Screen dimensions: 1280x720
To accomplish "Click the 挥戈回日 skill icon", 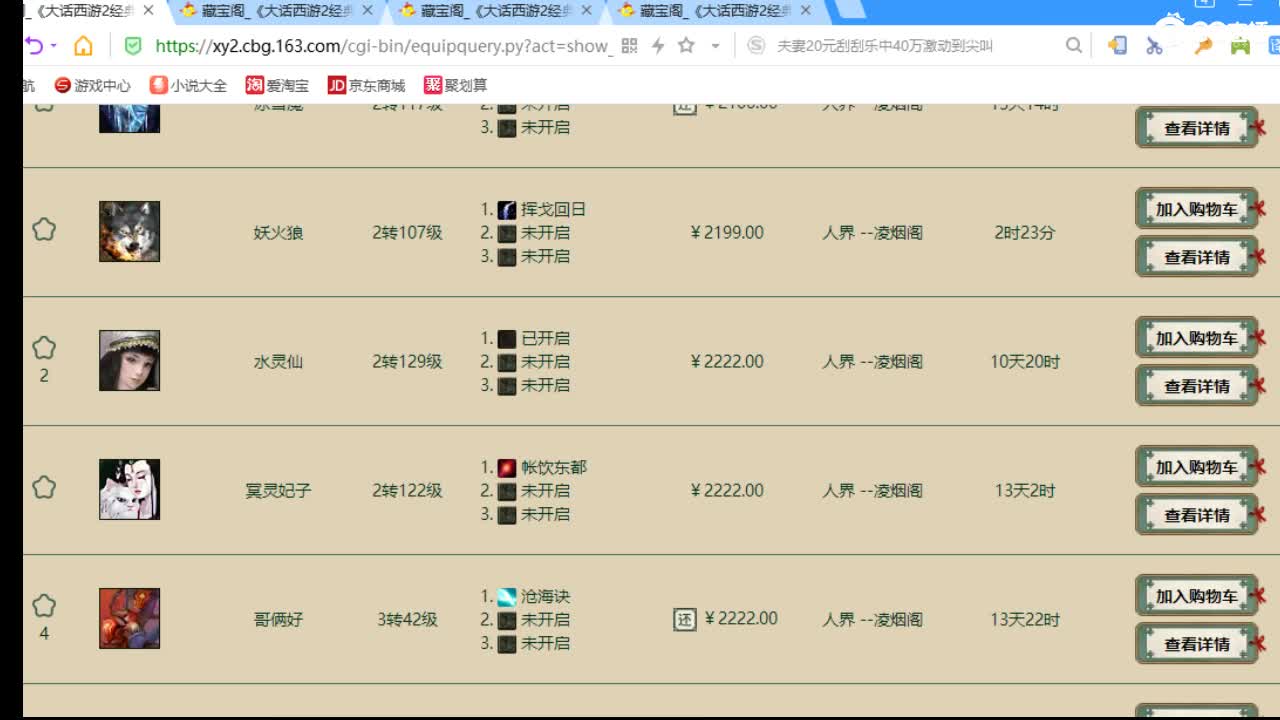I will pyautogui.click(x=507, y=210).
